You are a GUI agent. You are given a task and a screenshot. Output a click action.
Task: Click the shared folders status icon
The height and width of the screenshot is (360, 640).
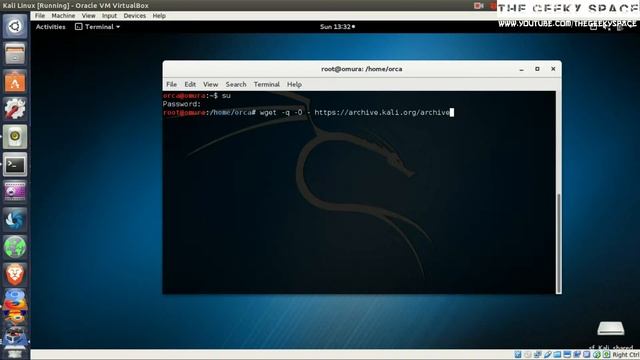[x=557, y=355]
